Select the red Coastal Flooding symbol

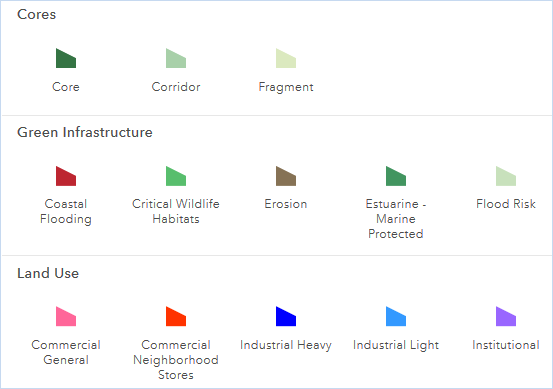click(x=66, y=176)
